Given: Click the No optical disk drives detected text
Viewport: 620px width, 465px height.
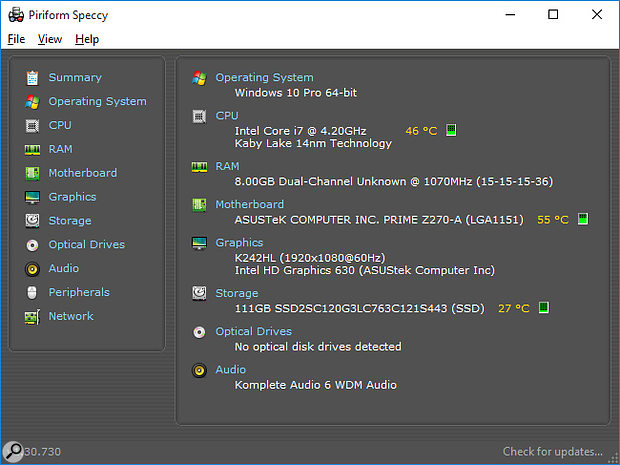Looking at the screenshot, I should (318, 346).
